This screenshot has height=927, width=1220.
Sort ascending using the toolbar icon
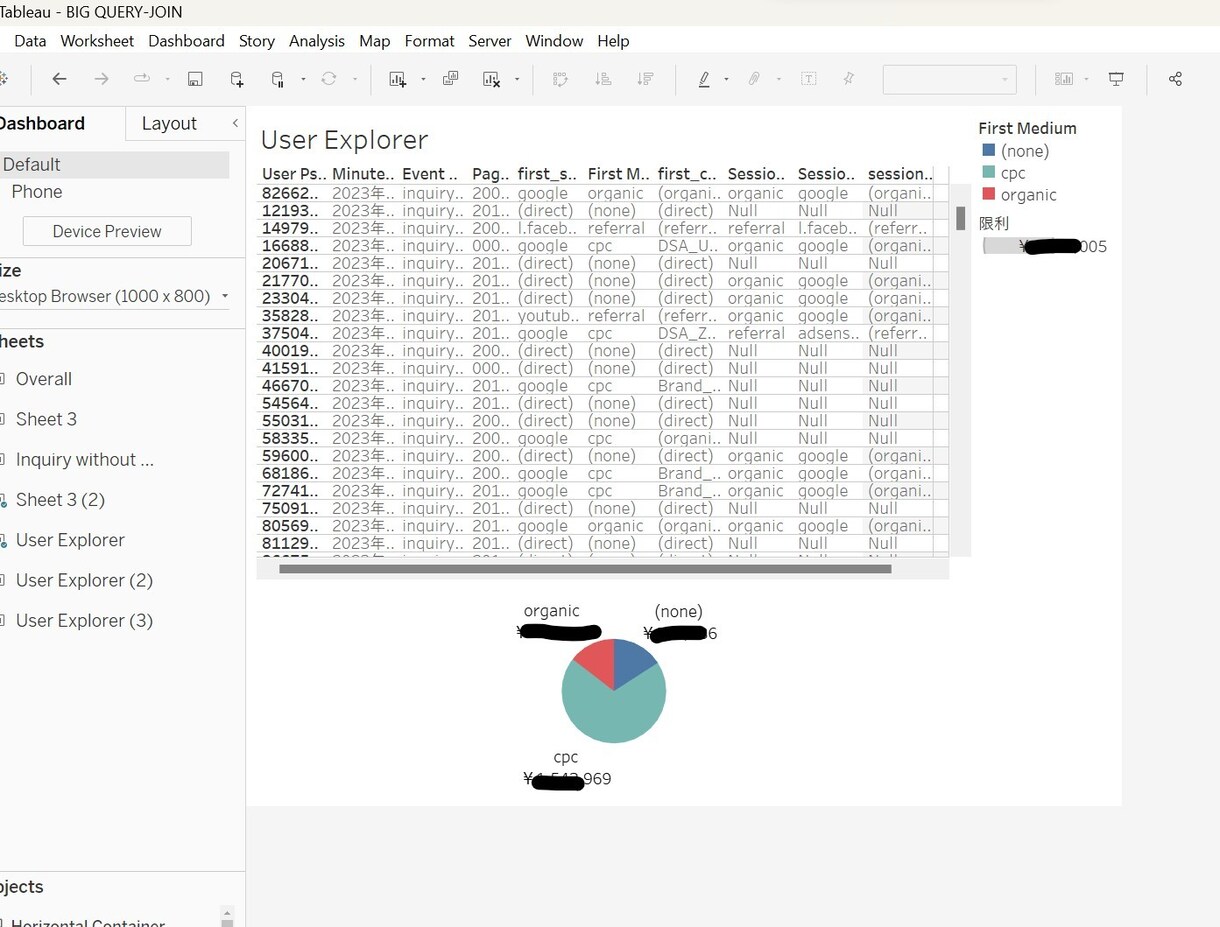[x=603, y=79]
